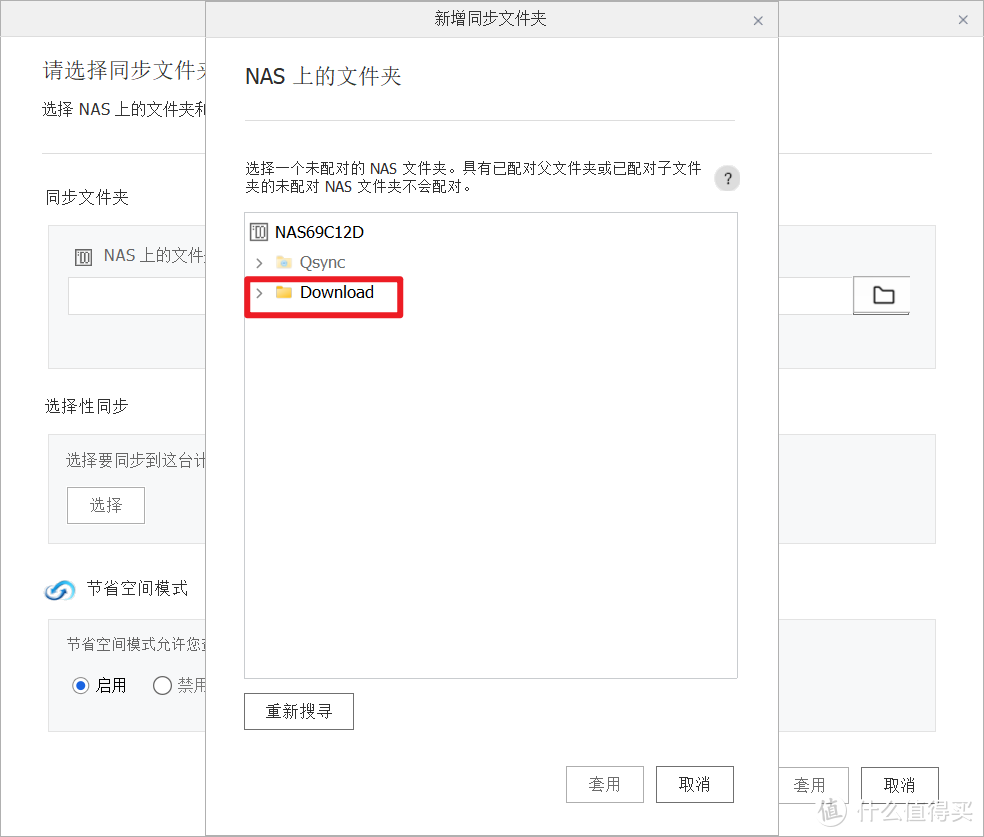Select the 禁用 radio button

(x=161, y=685)
